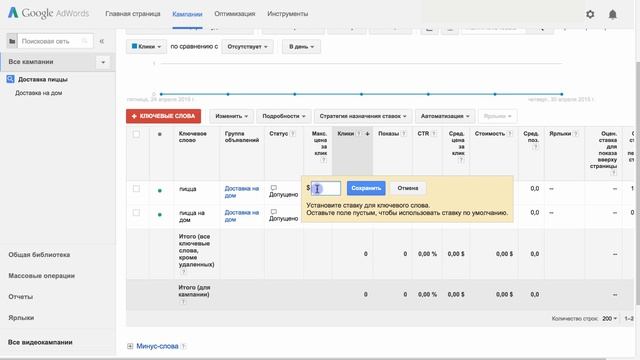640x360 pixels.
Task: Tick the select-all checkbox in table header
Action: coord(136,134)
